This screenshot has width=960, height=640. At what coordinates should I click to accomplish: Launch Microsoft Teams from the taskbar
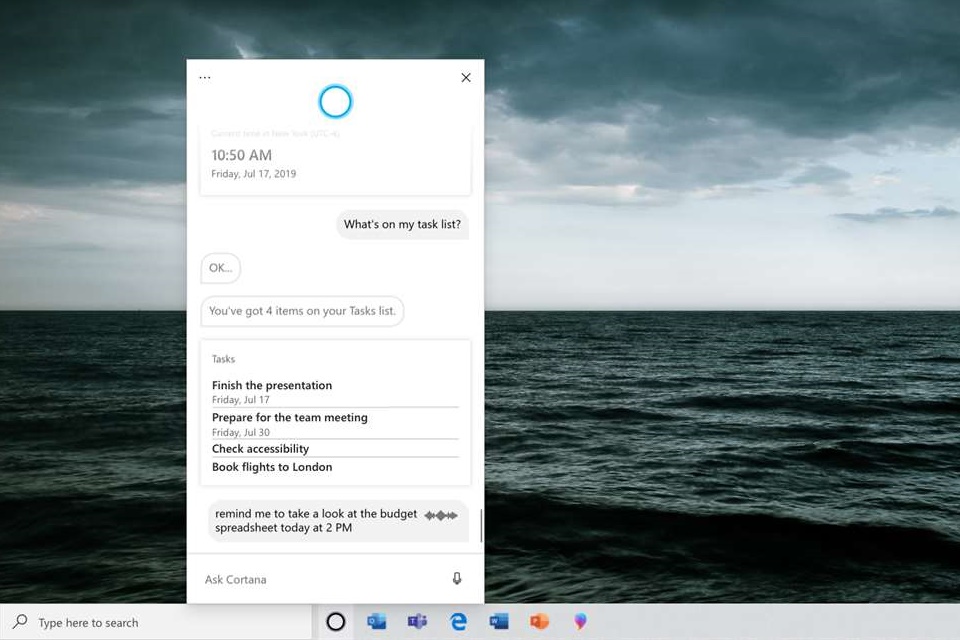[417, 621]
